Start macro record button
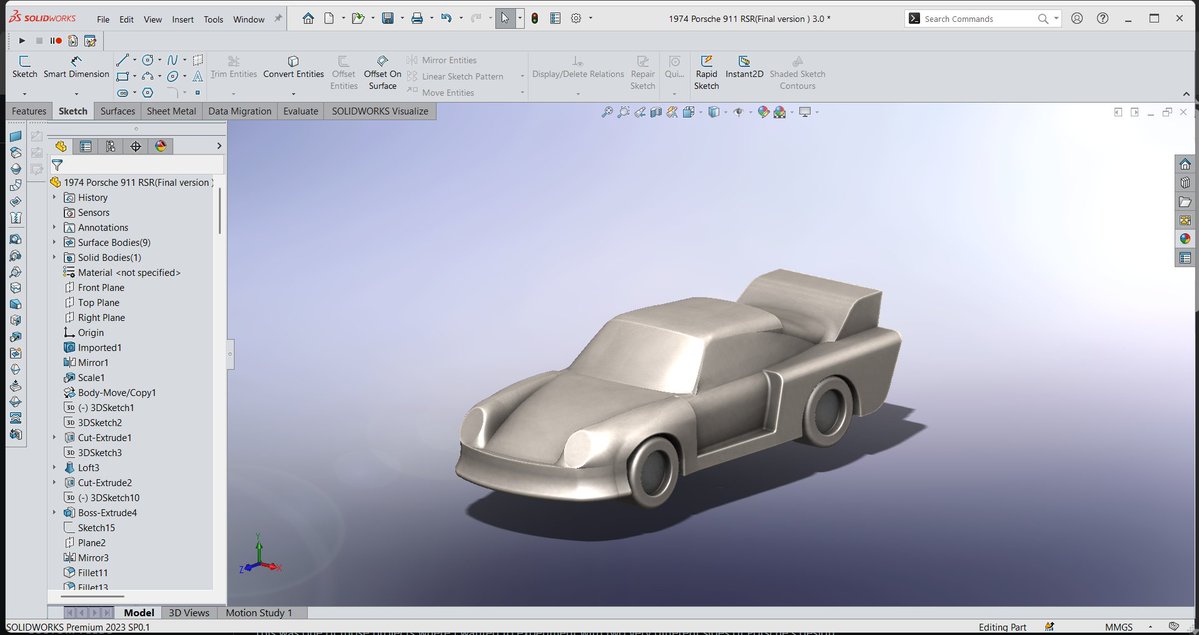This screenshot has width=1199, height=635. pyautogui.click(x=56, y=41)
